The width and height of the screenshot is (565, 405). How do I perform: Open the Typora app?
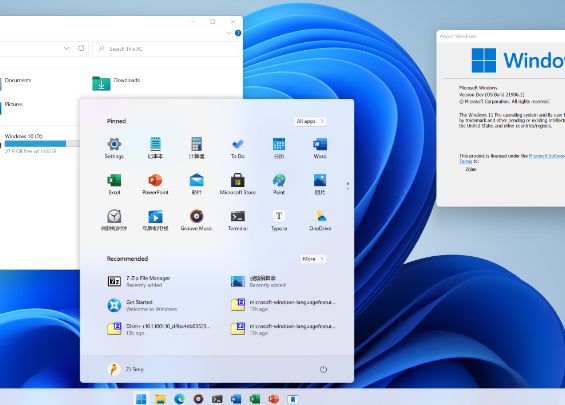[279, 220]
